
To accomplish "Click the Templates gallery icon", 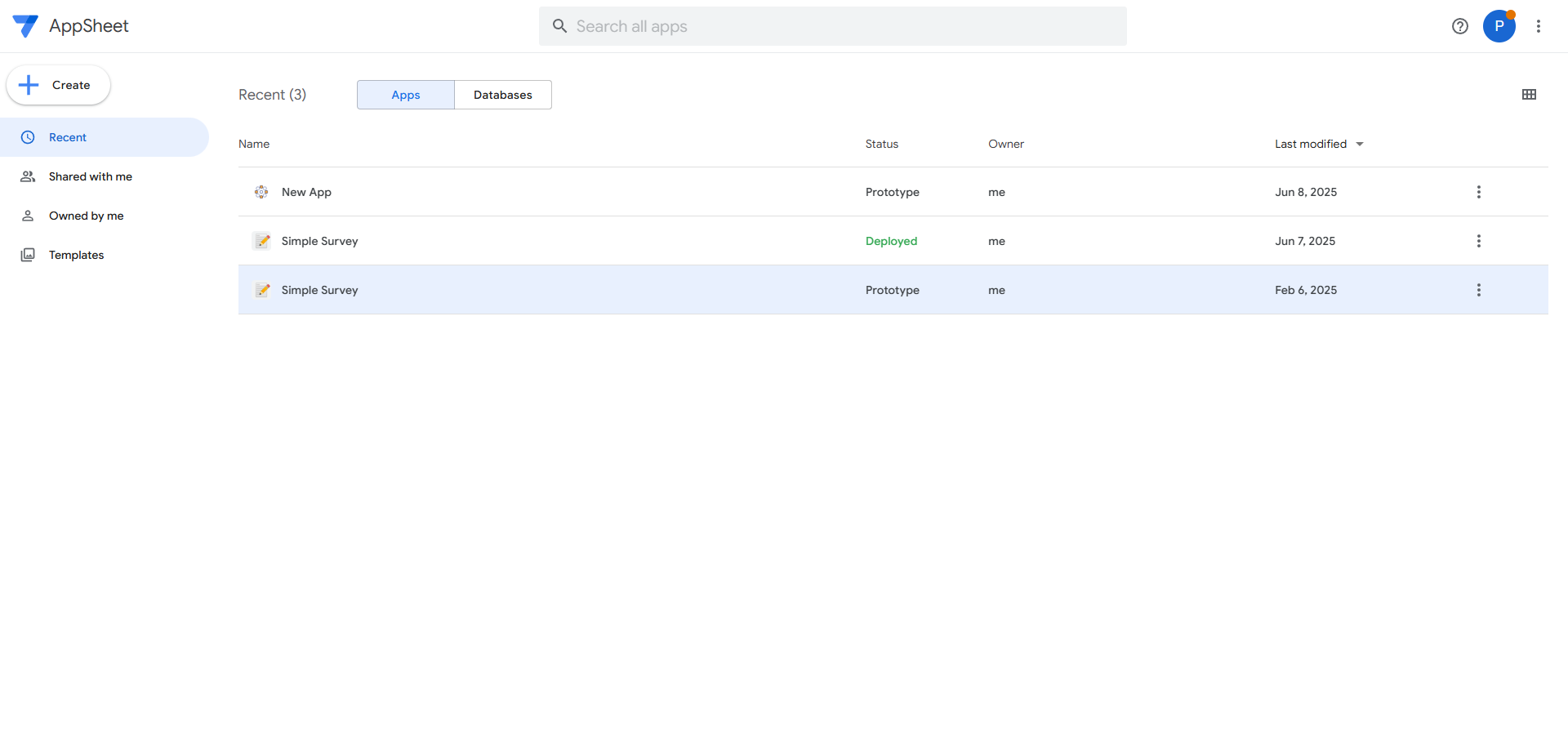I will 28,255.
